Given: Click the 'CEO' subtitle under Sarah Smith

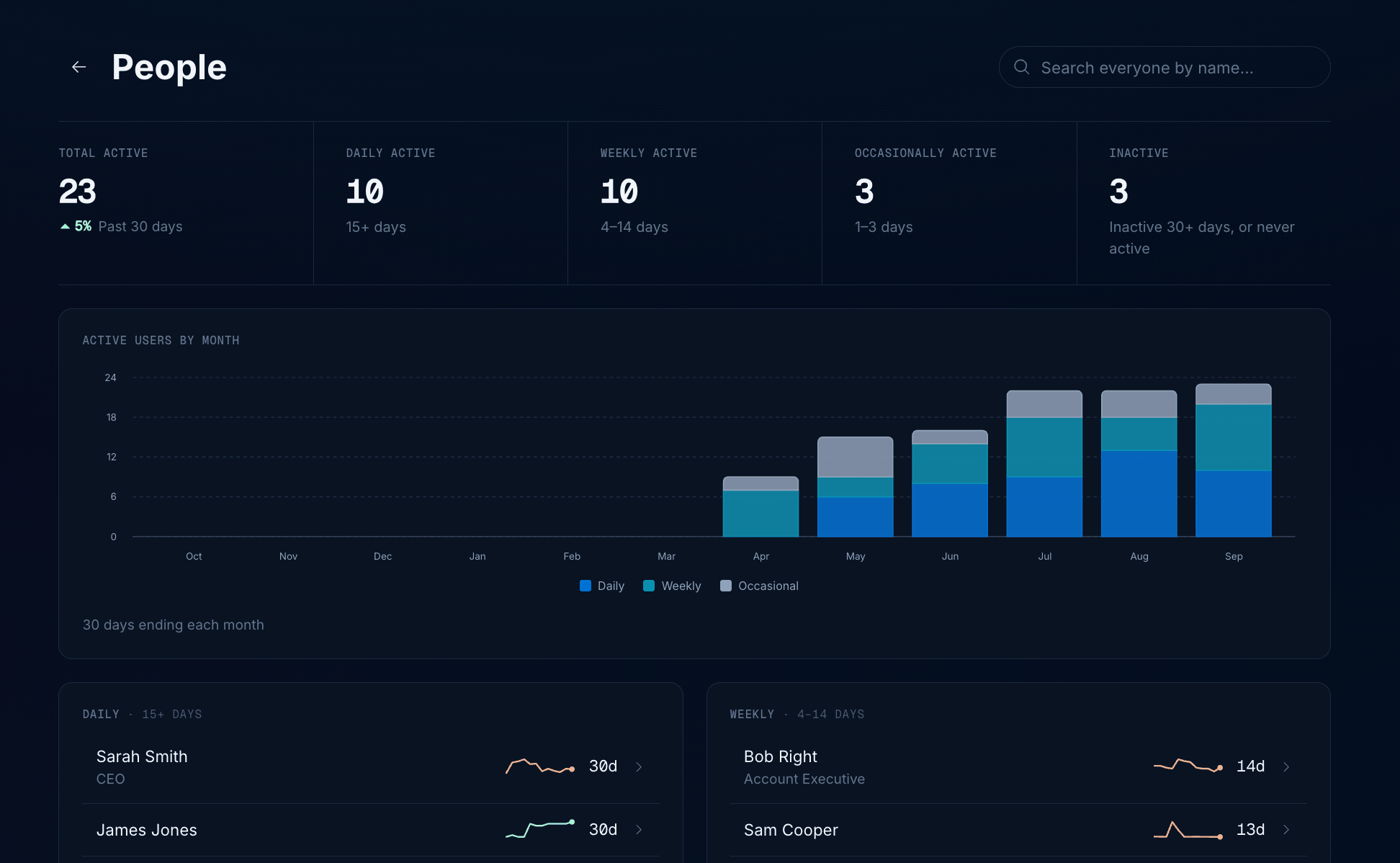Looking at the screenshot, I should pos(111,779).
